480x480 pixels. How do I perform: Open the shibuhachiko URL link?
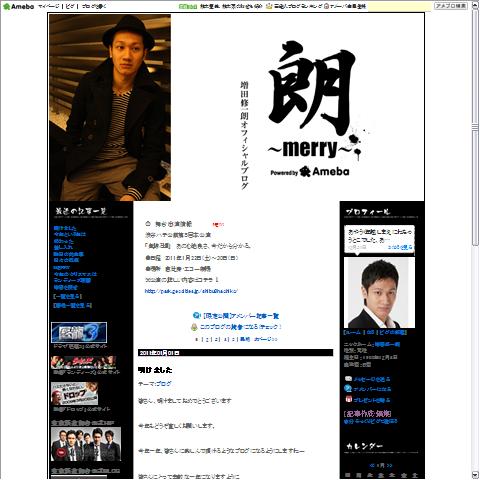pyautogui.click(x=192, y=291)
